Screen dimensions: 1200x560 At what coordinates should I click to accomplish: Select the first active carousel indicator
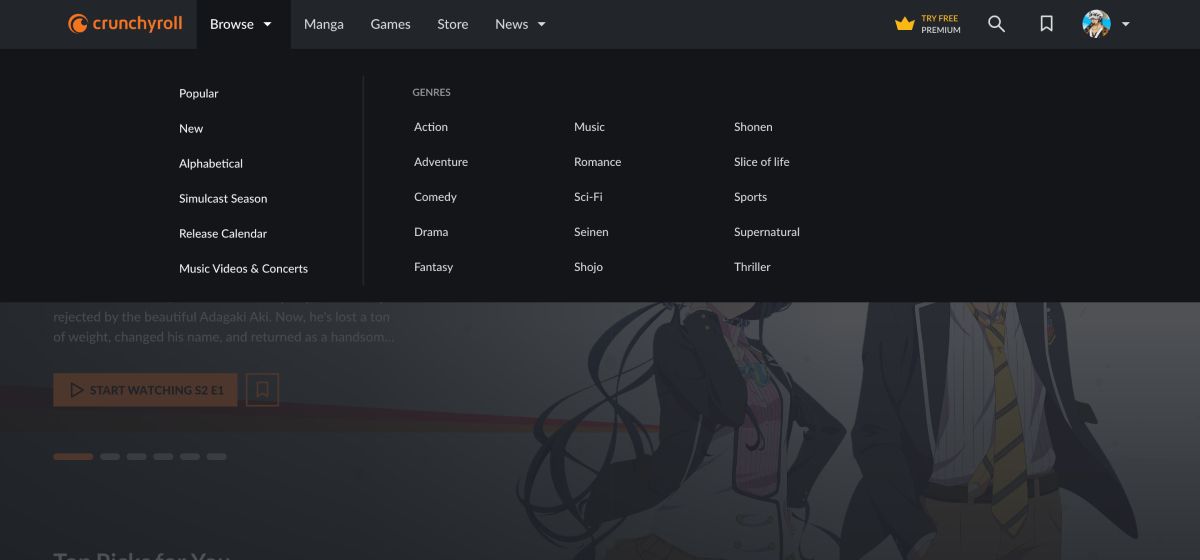click(x=73, y=456)
